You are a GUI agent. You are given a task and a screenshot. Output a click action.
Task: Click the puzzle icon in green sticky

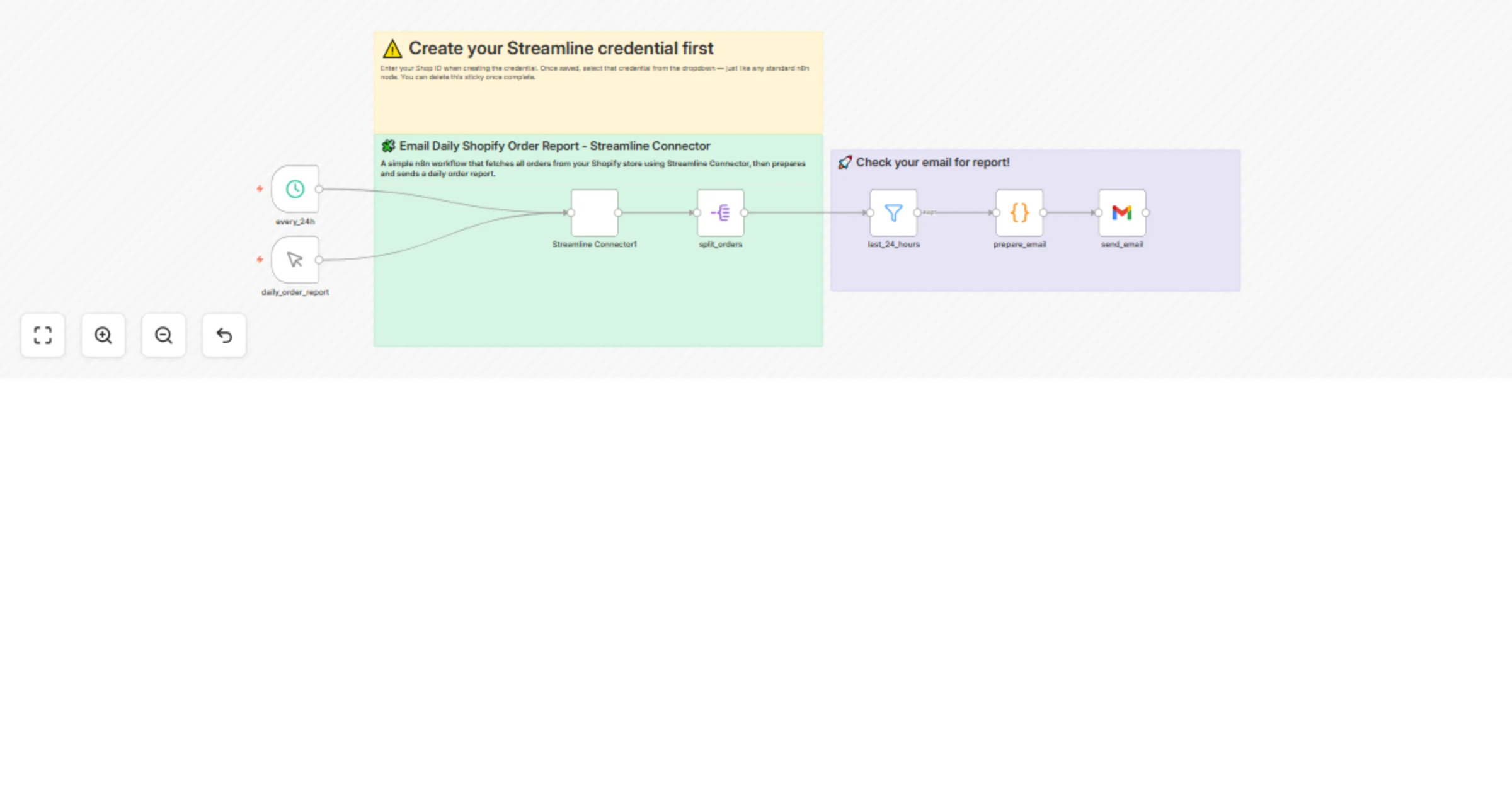(388, 146)
